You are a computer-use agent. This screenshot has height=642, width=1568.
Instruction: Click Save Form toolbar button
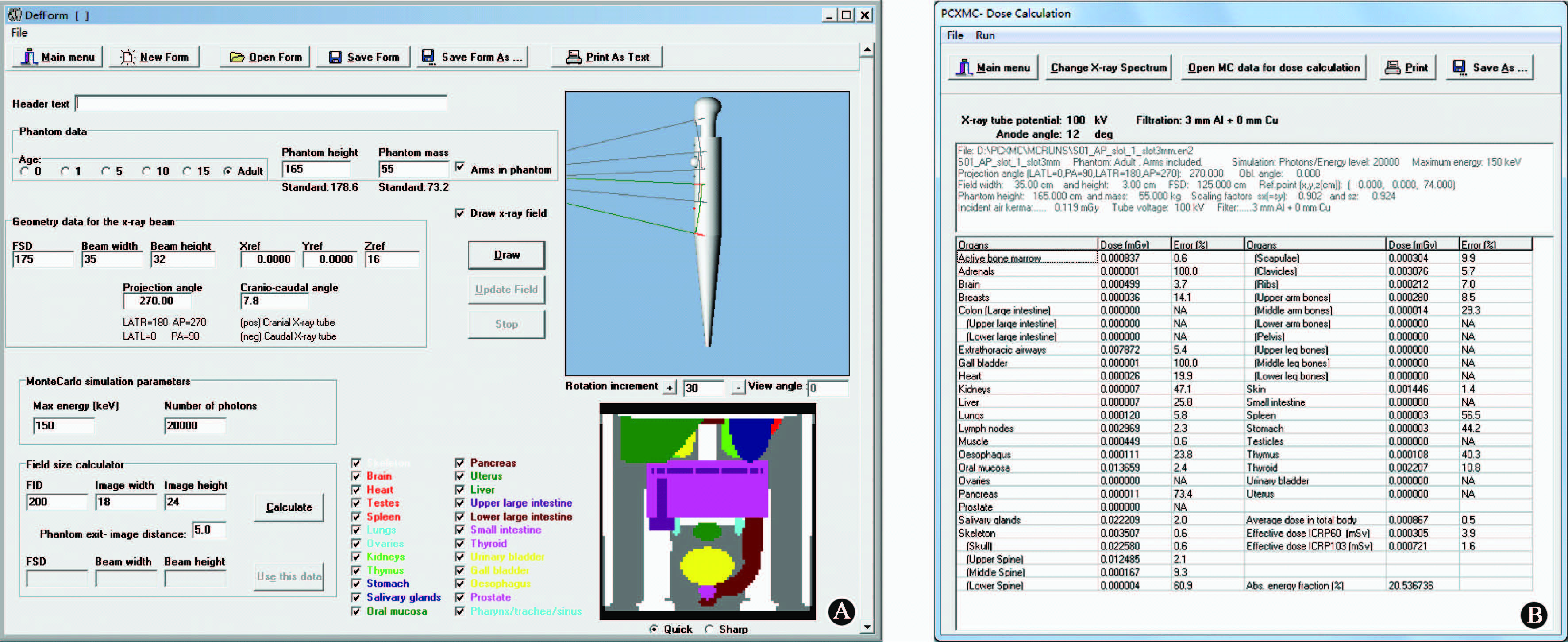click(x=363, y=57)
